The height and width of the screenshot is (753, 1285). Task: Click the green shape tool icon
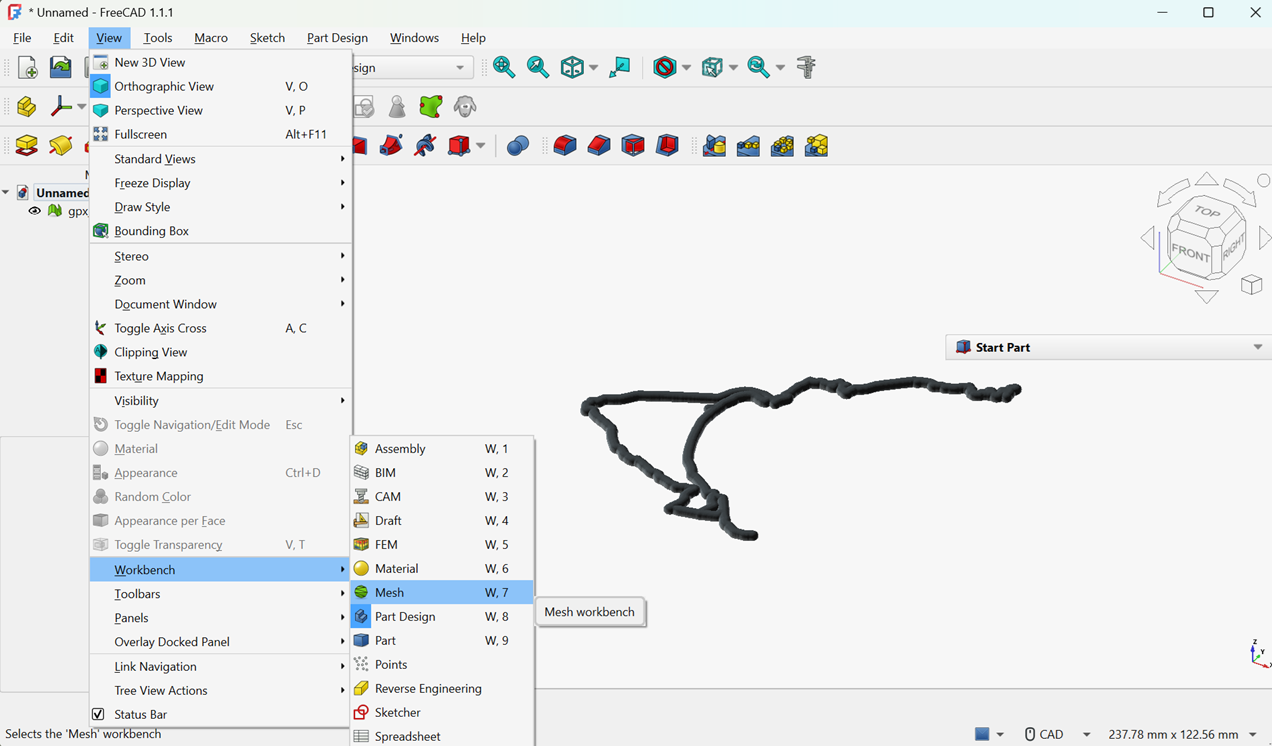[x=431, y=107]
